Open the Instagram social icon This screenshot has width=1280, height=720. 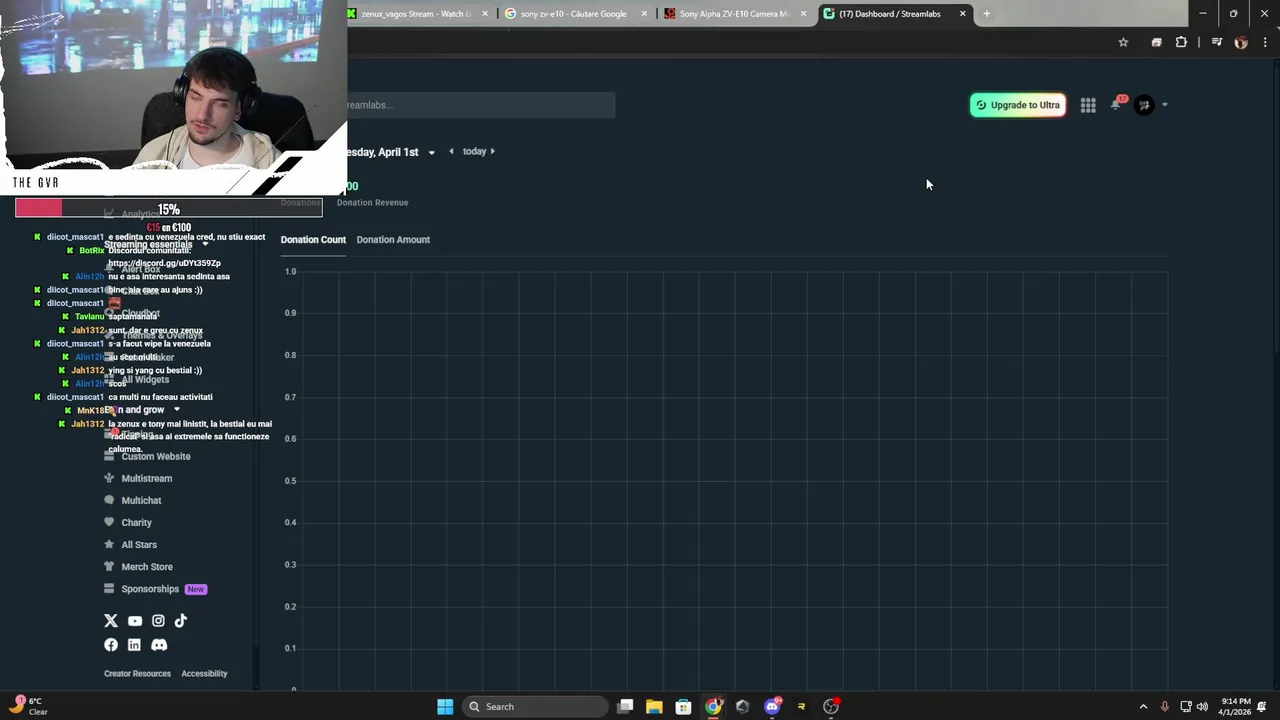[158, 621]
